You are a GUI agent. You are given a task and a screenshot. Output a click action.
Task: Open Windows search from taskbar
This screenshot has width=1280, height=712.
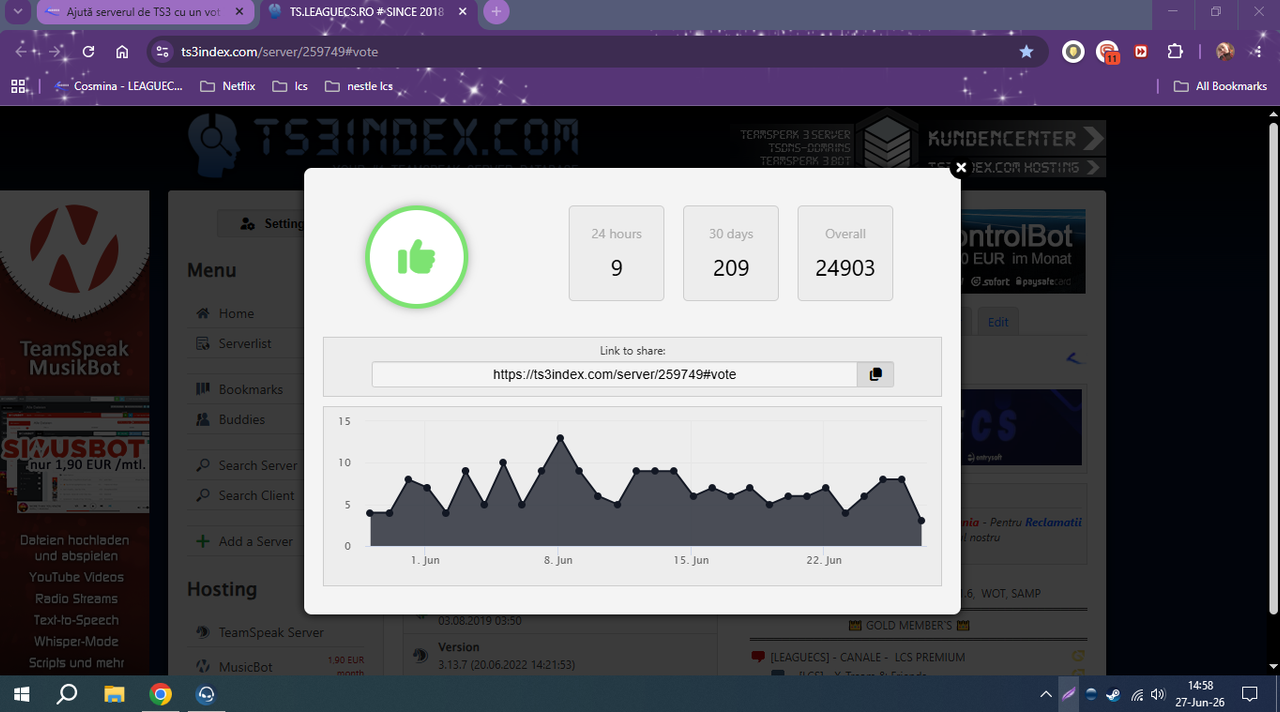coord(67,693)
